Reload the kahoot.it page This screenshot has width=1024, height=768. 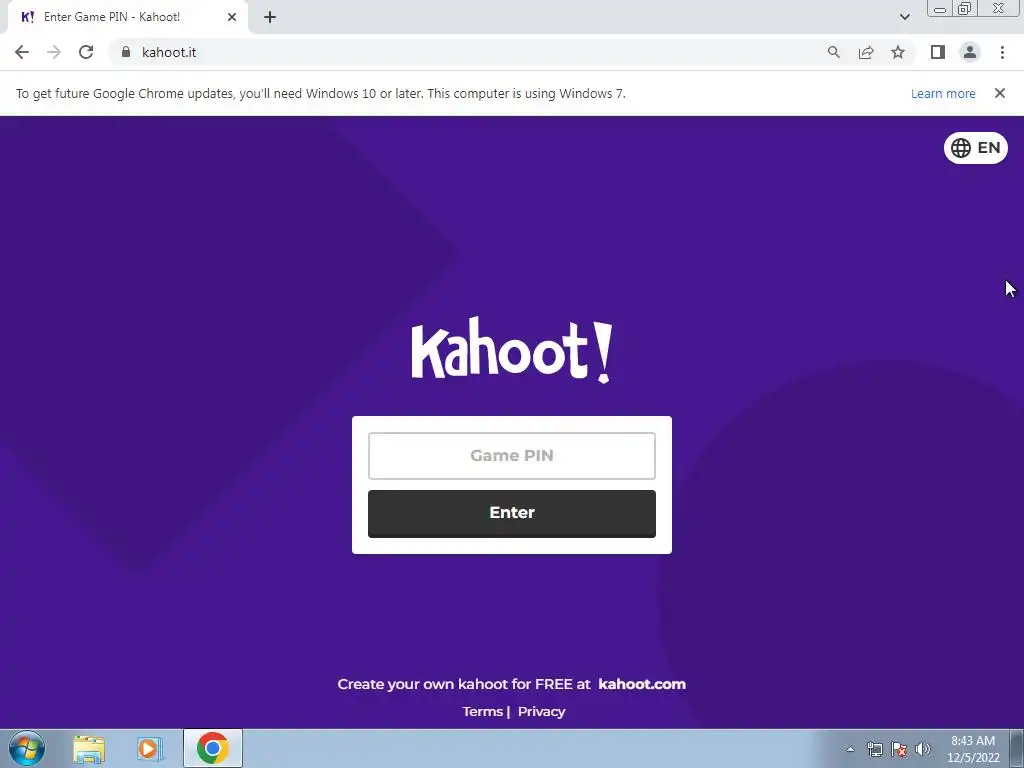[x=86, y=52]
